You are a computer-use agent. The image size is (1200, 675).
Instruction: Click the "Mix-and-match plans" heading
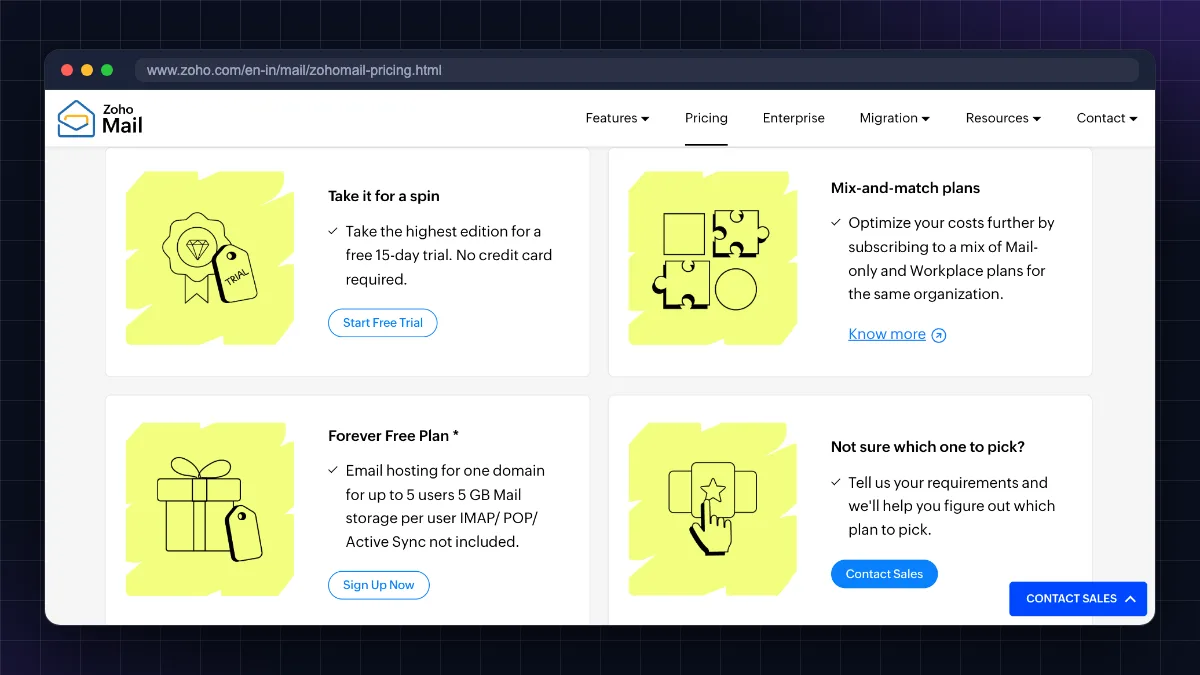coord(906,188)
